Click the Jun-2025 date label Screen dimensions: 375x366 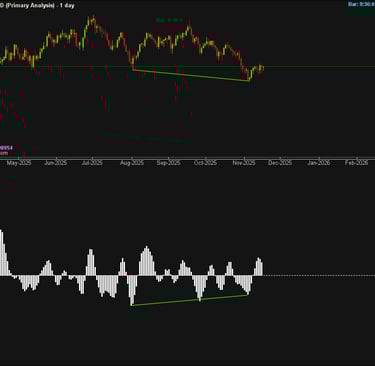pyautogui.click(x=56, y=163)
